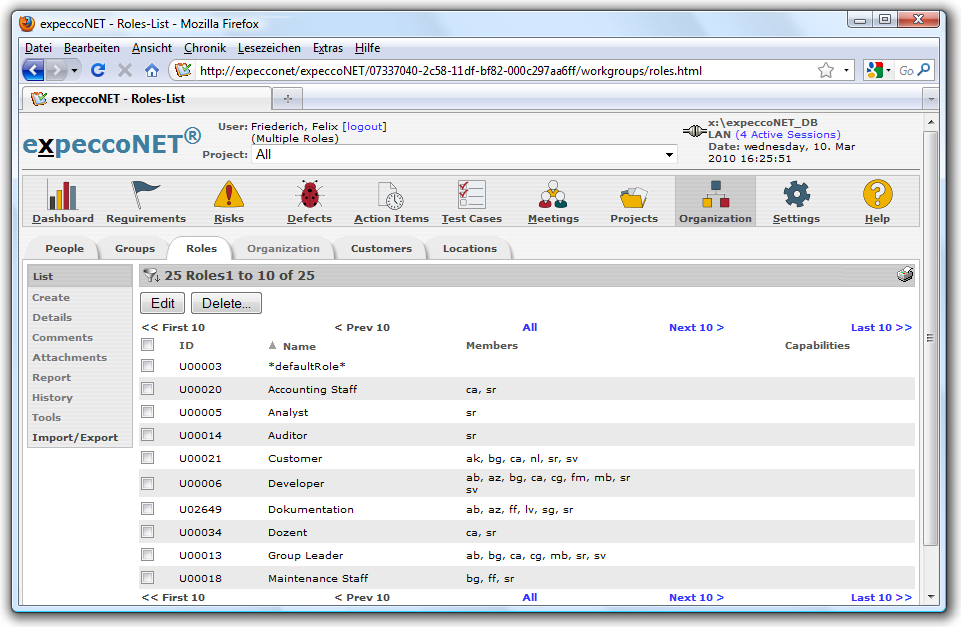Toggle the select-all checkbox in header row
Screen dimensions: 961x627
click(x=148, y=345)
